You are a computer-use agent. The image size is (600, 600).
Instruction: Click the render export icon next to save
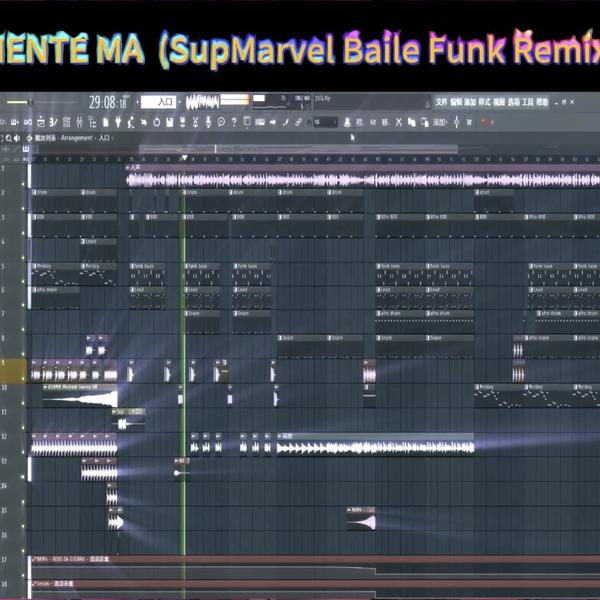[x=183, y=122]
